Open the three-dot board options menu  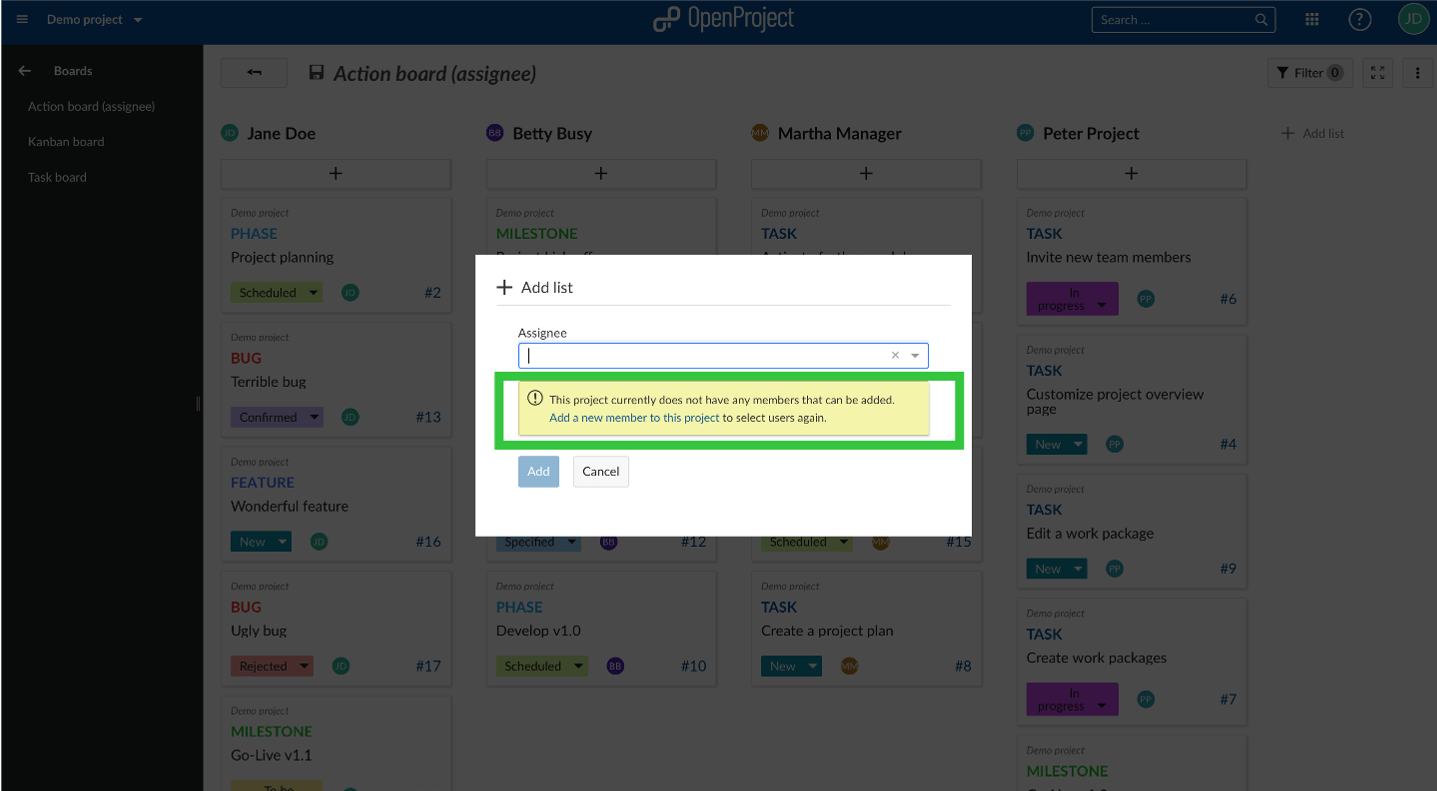tap(1417, 72)
